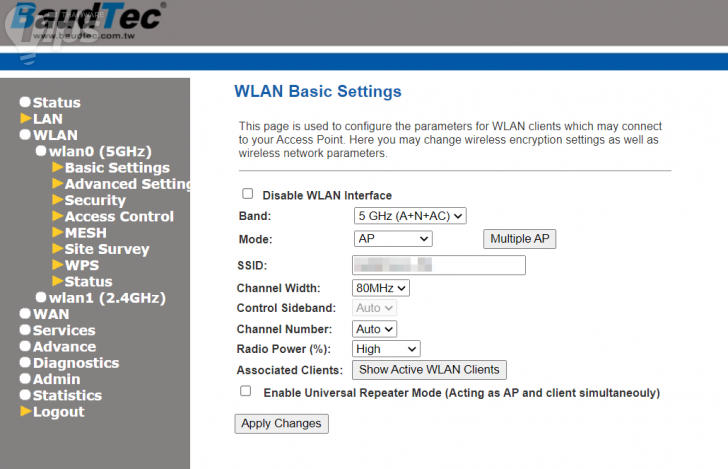The width and height of the screenshot is (728, 469).
Task: Click the SSID text field
Action: click(x=439, y=265)
